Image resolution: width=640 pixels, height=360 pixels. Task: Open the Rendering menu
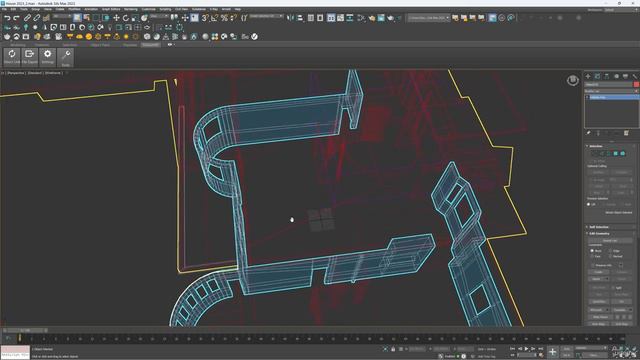[x=131, y=9]
